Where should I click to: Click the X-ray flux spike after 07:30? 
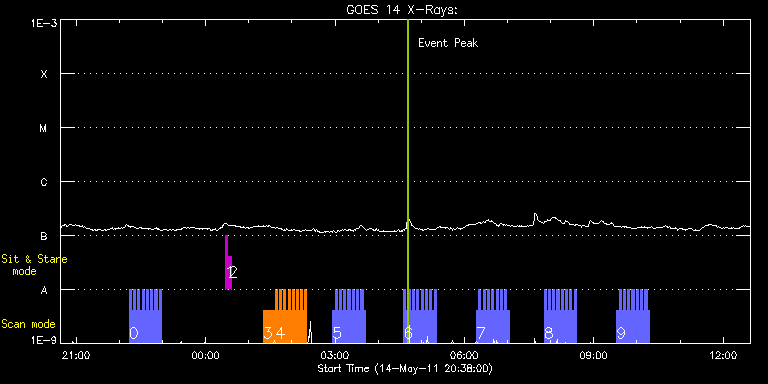(535, 218)
